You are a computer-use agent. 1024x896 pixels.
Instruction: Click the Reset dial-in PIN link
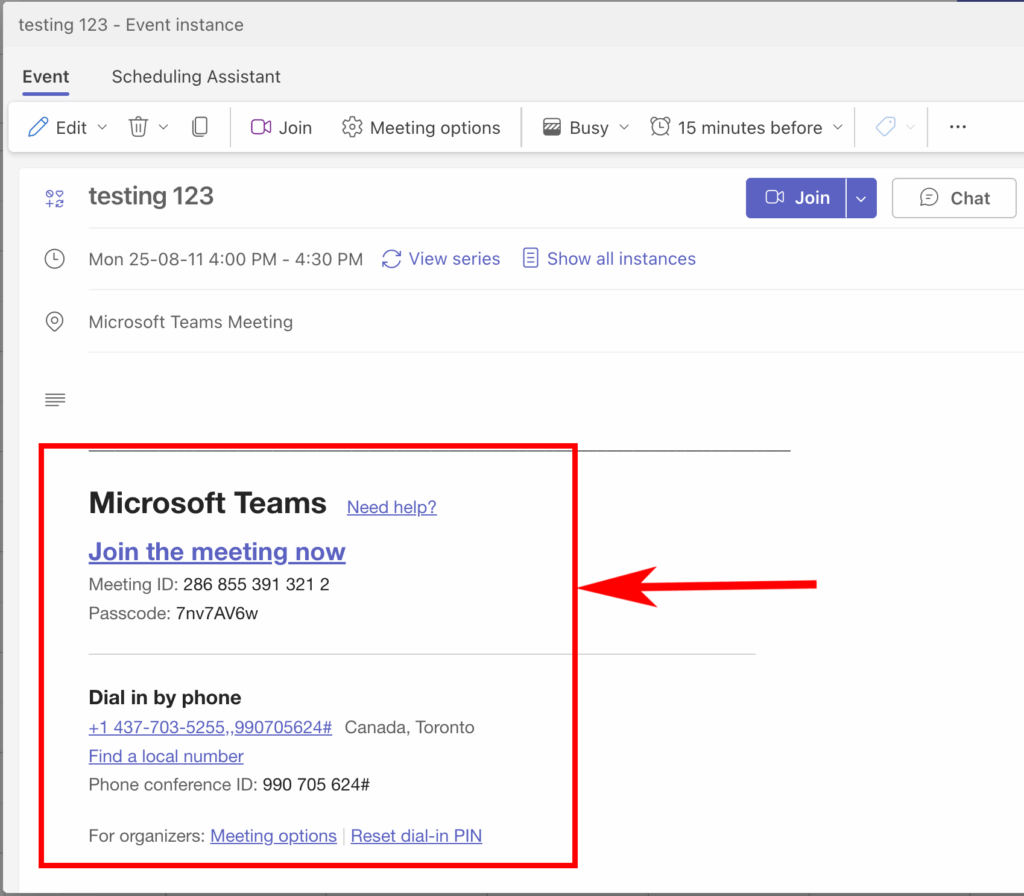click(x=416, y=835)
